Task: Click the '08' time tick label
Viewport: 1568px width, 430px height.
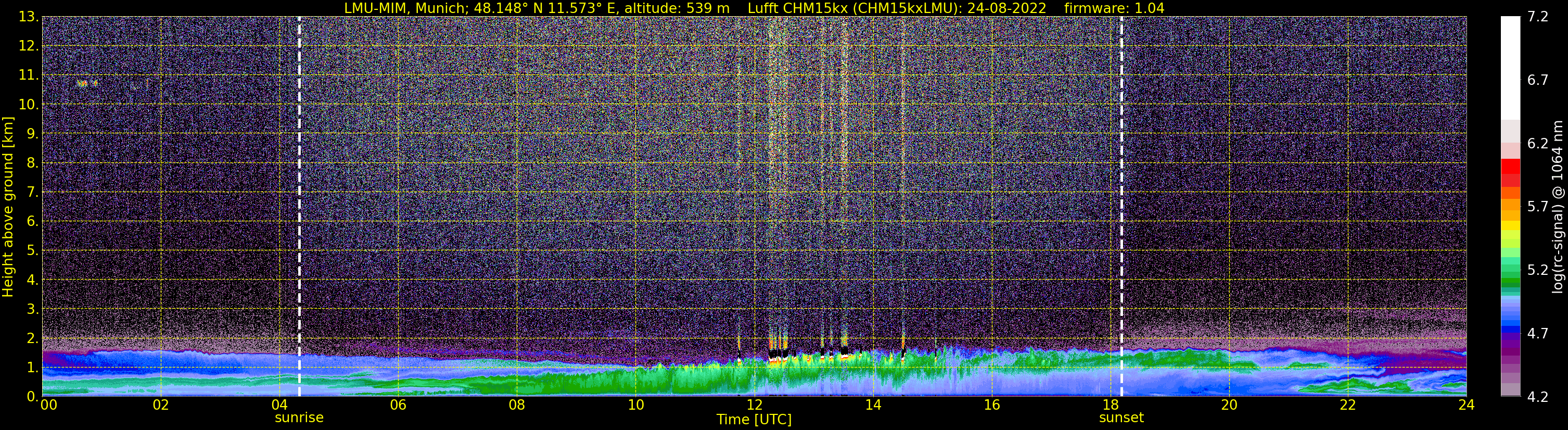Action: [516, 405]
